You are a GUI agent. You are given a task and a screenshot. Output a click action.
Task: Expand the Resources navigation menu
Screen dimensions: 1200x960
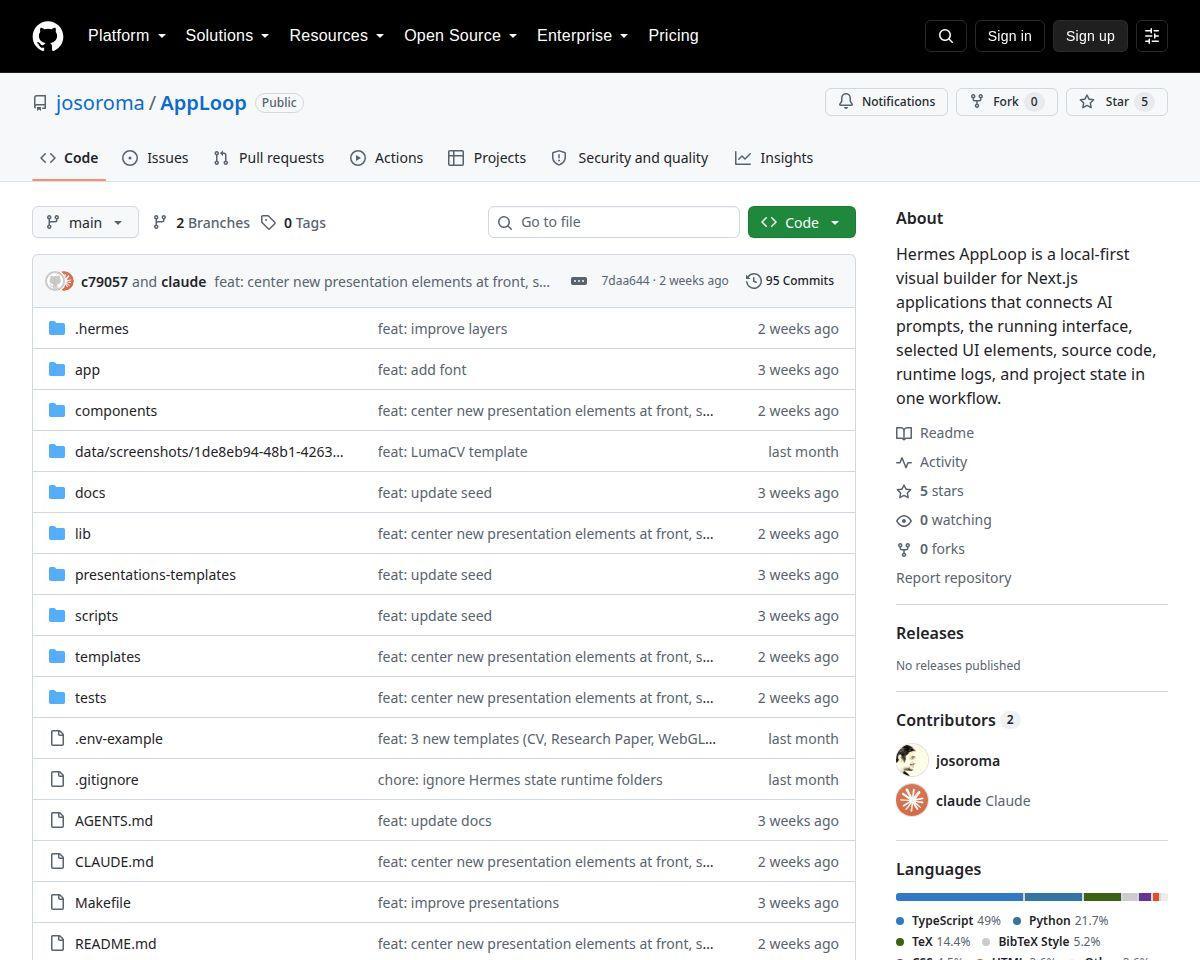337,36
